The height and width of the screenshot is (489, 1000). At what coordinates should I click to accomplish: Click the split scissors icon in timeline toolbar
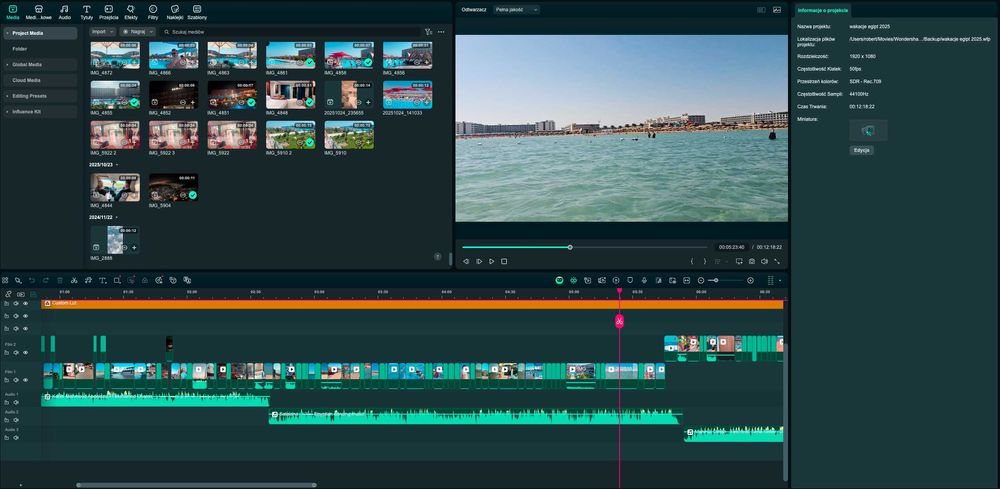click(74, 280)
